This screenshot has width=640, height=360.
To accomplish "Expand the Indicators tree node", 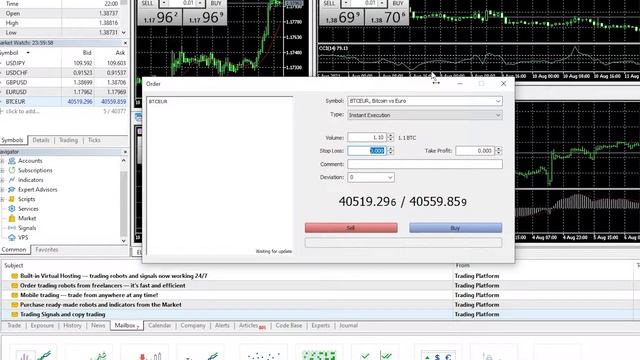I will click(2, 180).
